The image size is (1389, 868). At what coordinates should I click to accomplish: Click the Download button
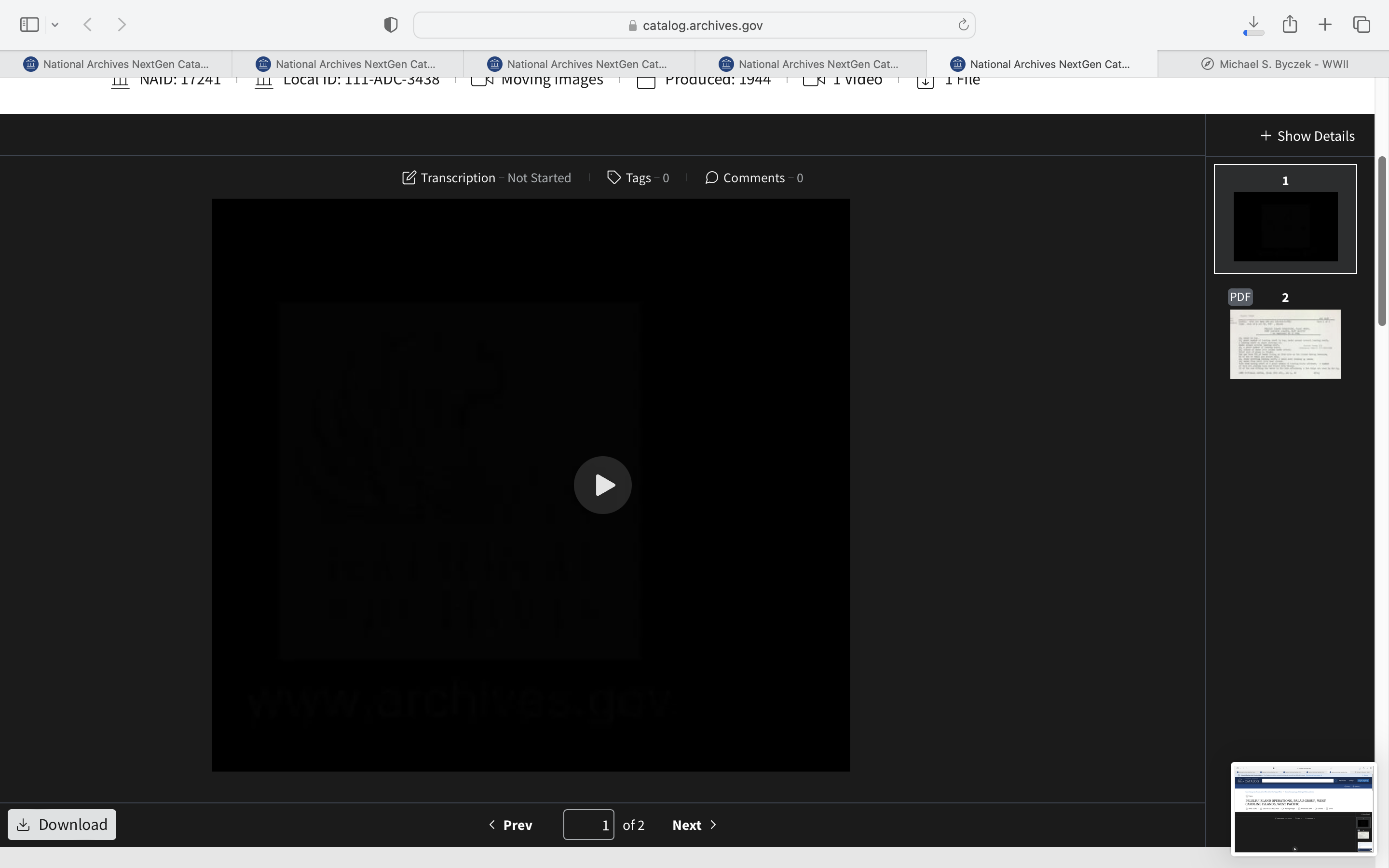click(x=62, y=825)
